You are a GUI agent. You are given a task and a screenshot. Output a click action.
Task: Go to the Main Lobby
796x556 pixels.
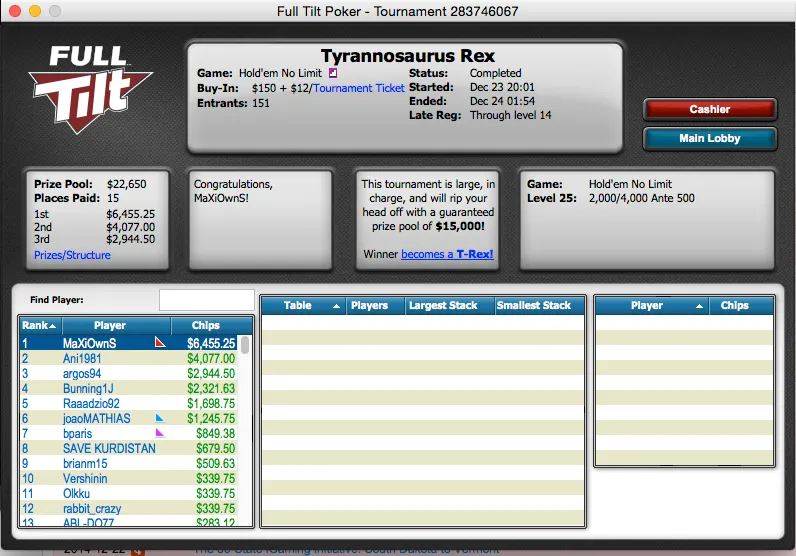(709, 138)
